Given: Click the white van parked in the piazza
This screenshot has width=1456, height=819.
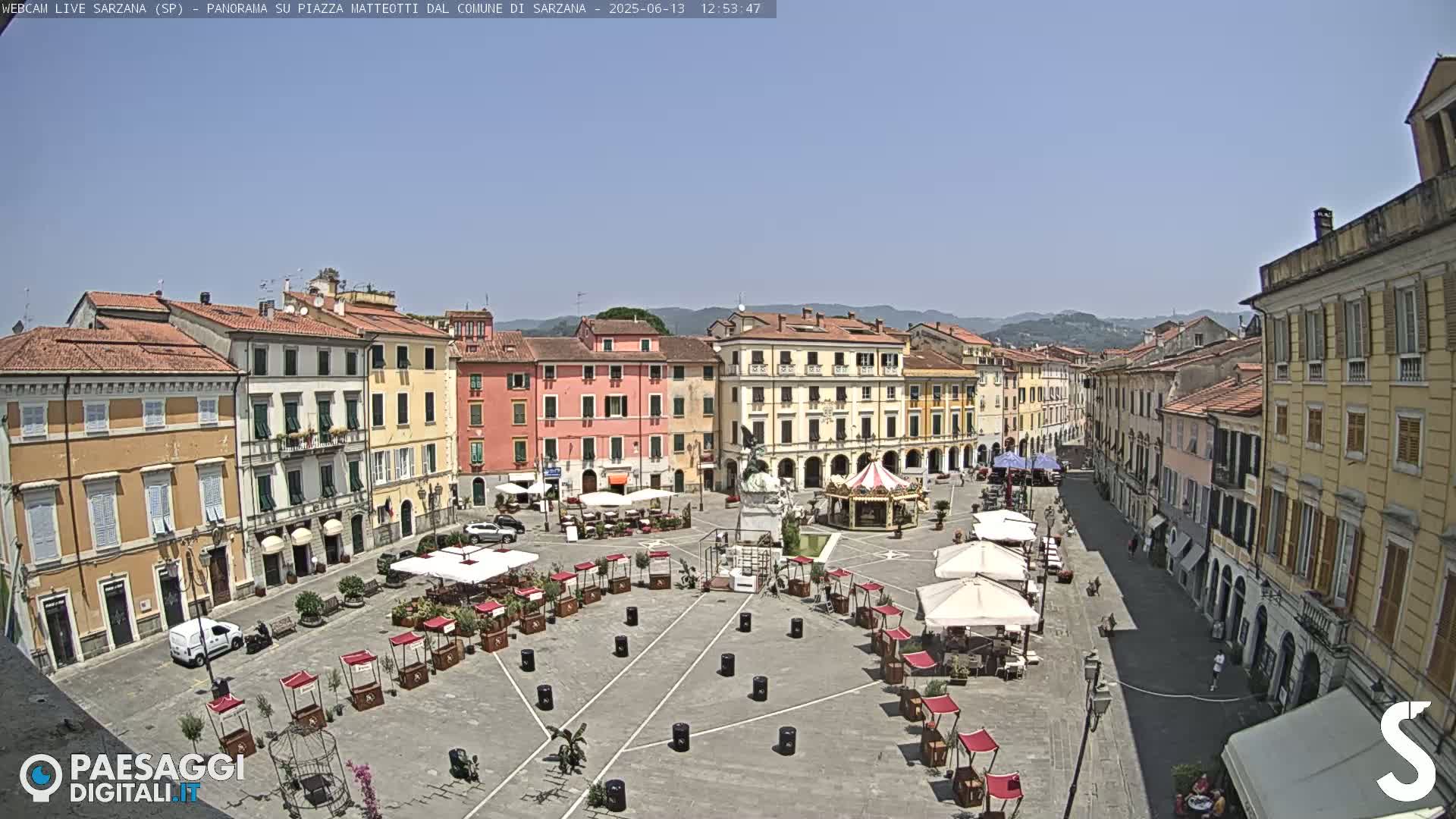Looking at the screenshot, I should [x=205, y=641].
